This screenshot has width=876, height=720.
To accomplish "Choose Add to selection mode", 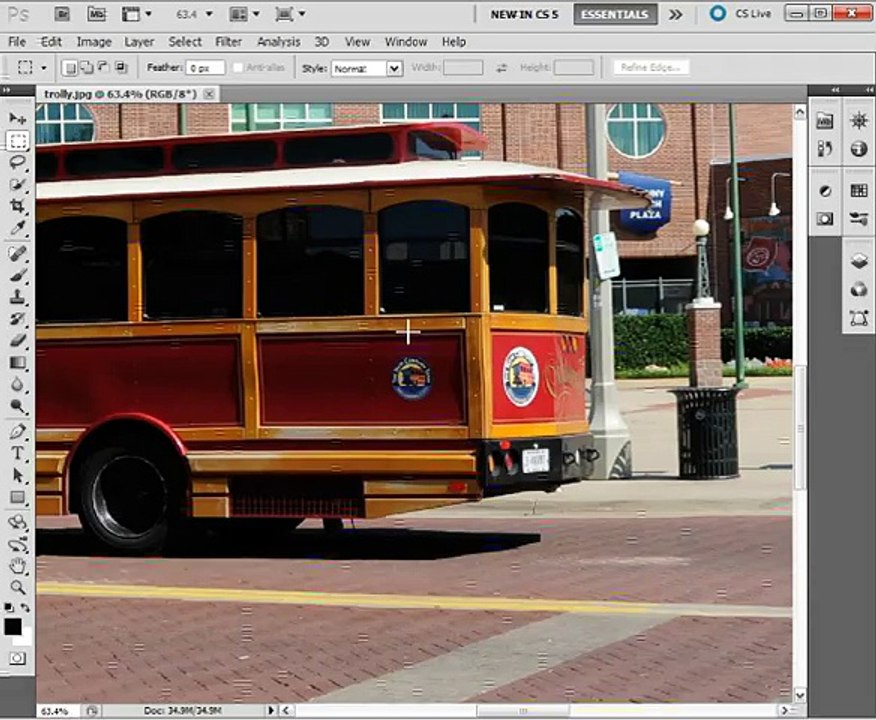I will click(x=87, y=68).
